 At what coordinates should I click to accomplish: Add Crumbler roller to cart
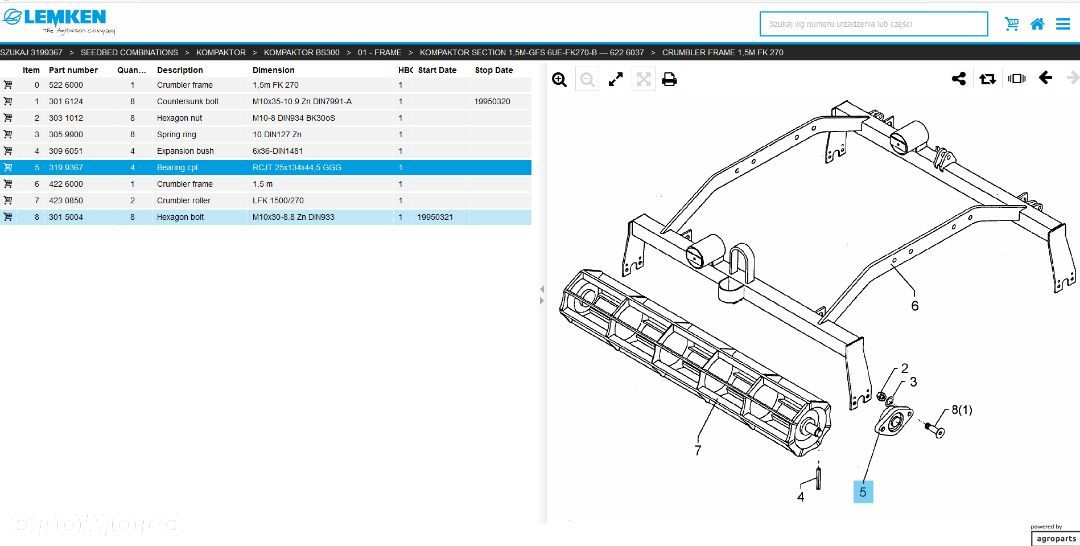click(8, 200)
